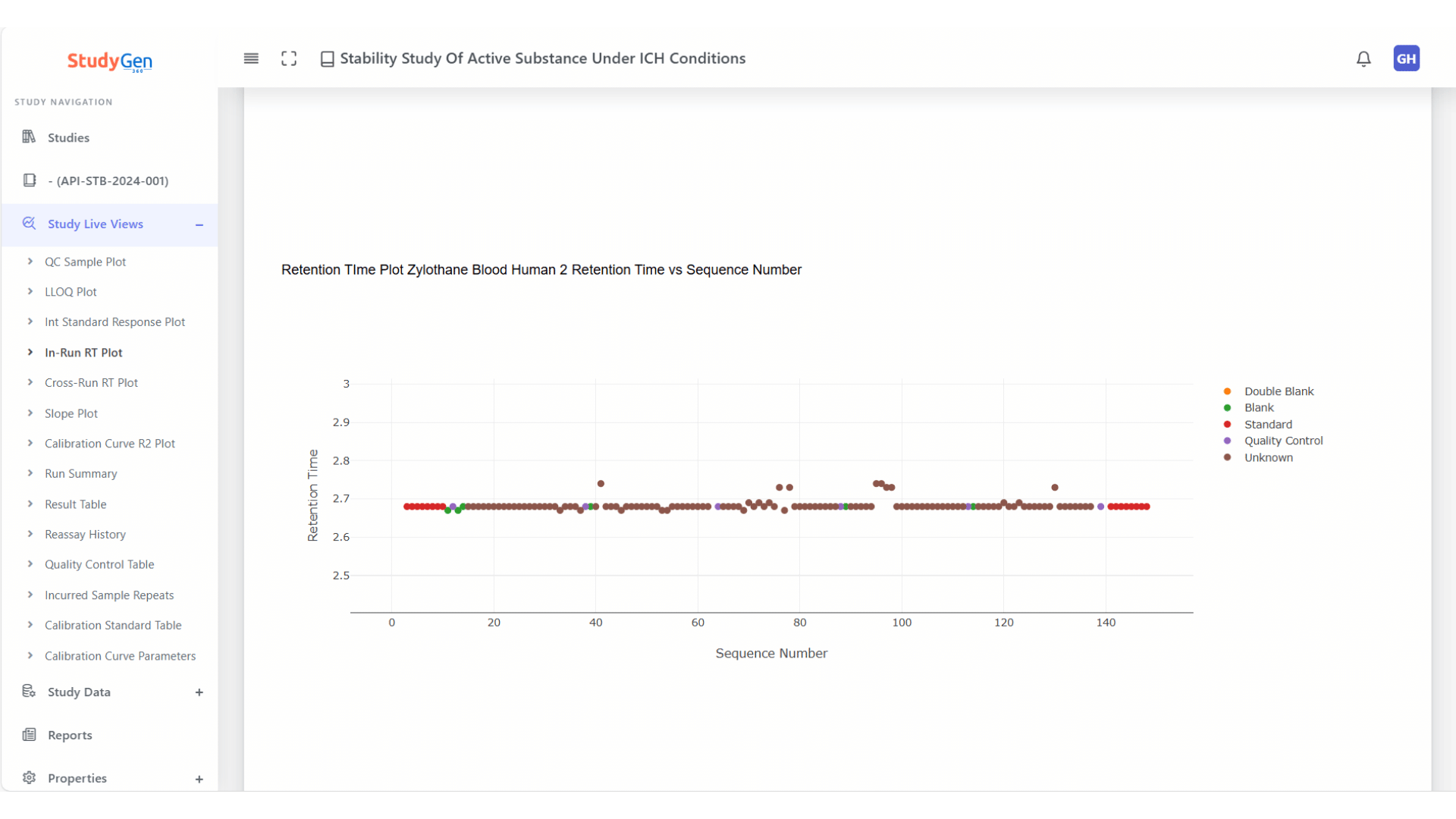Click the Reports sidebar icon

pyautogui.click(x=29, y=735)
